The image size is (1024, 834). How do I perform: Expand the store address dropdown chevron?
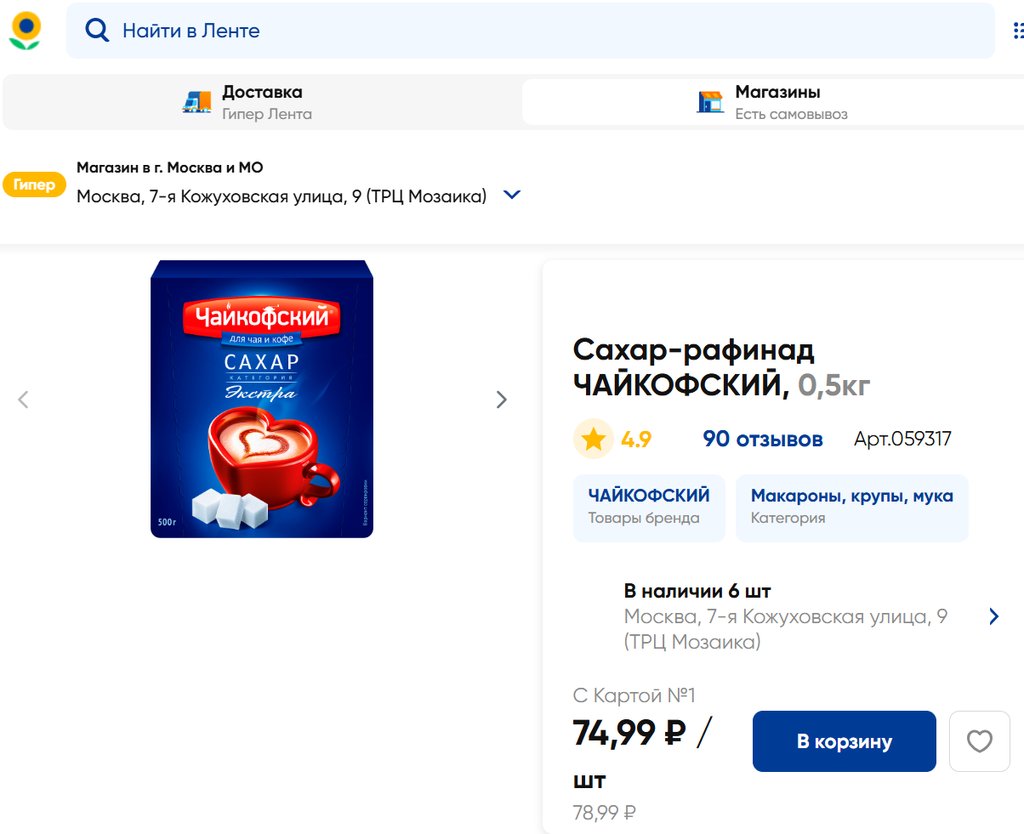(x=512, y=195)
